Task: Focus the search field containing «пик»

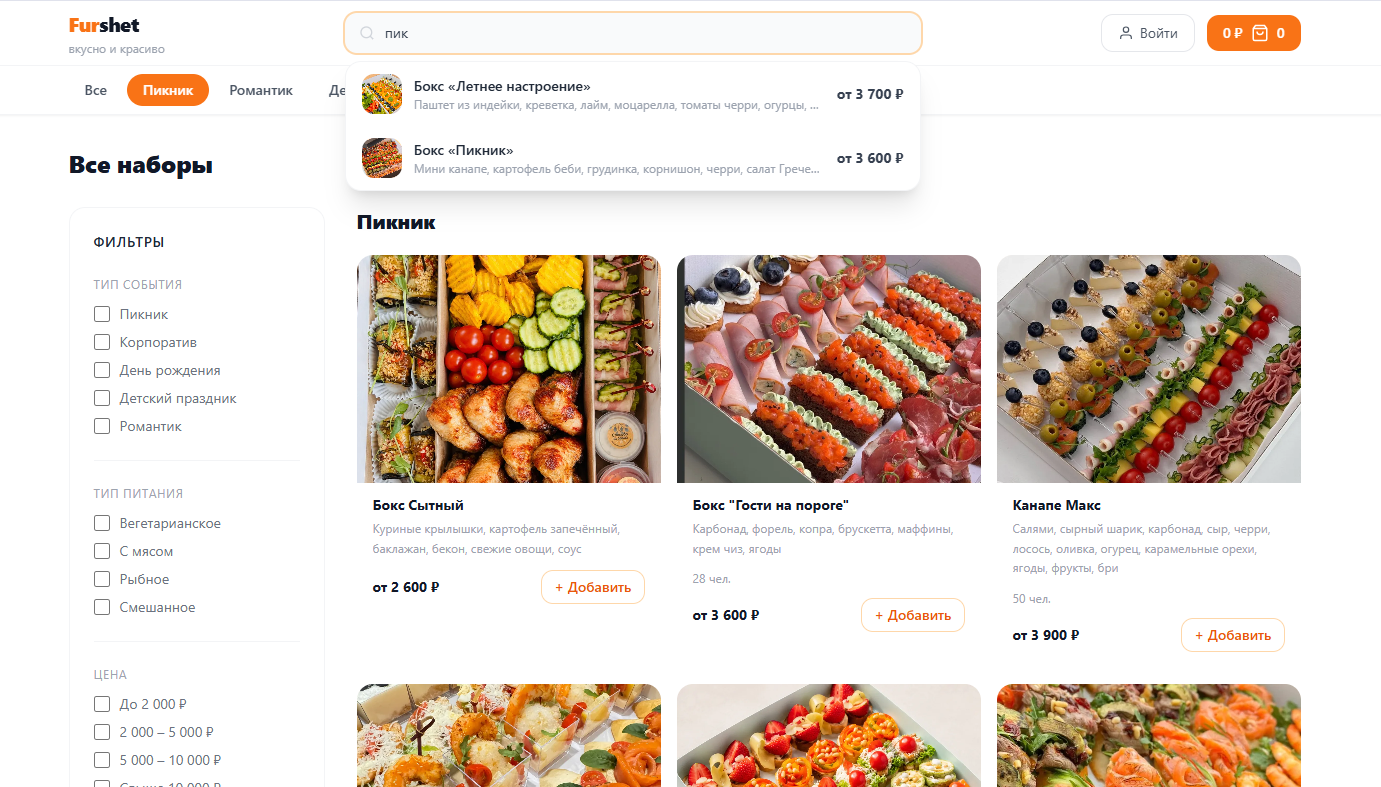Action: (633, 33)
